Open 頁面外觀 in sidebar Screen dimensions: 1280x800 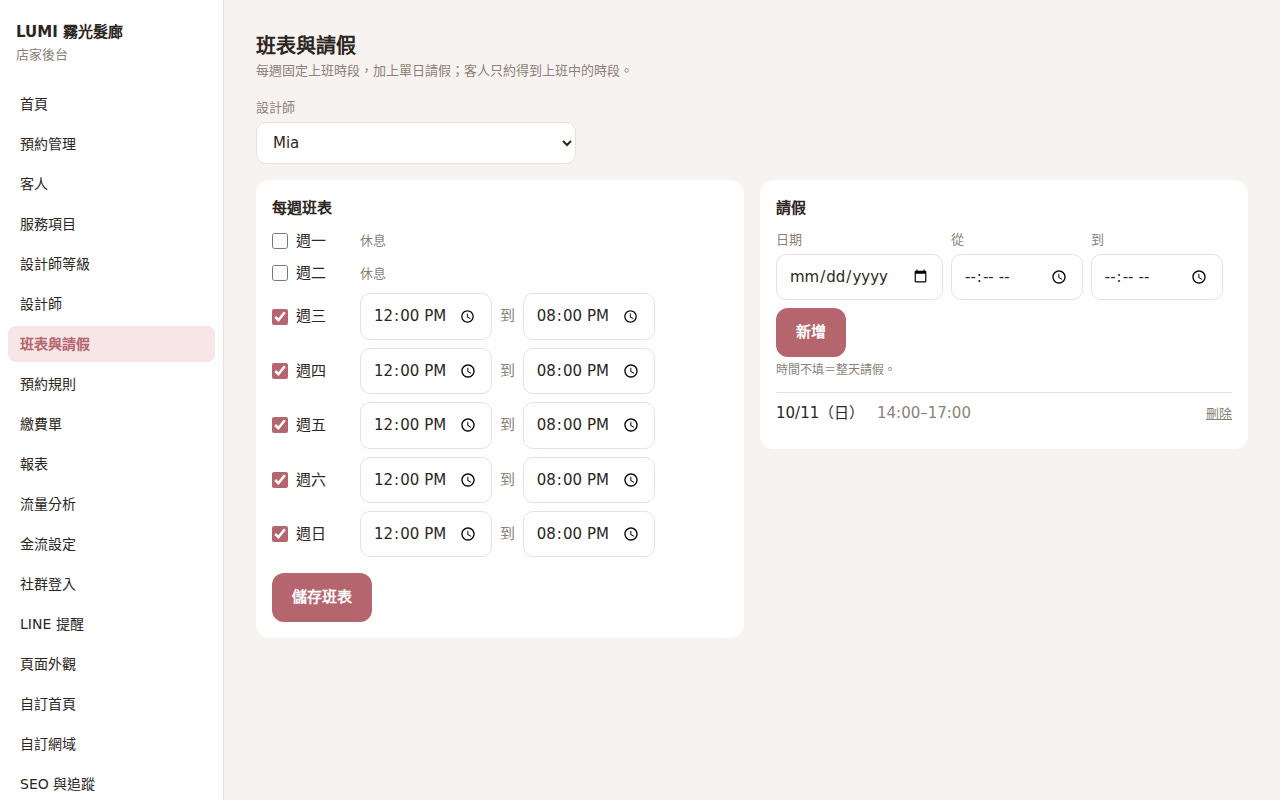(x=111, y=664)
